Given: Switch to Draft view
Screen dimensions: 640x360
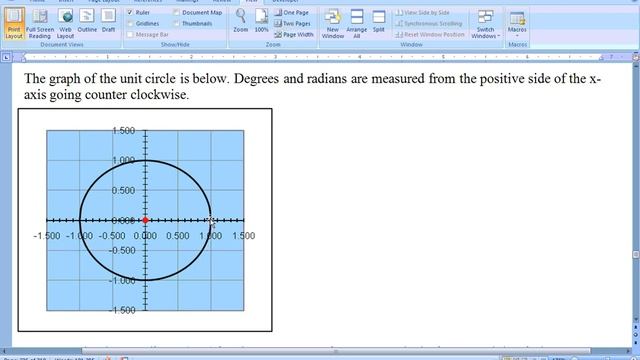Looking at the screenshot, I should 108,20.
